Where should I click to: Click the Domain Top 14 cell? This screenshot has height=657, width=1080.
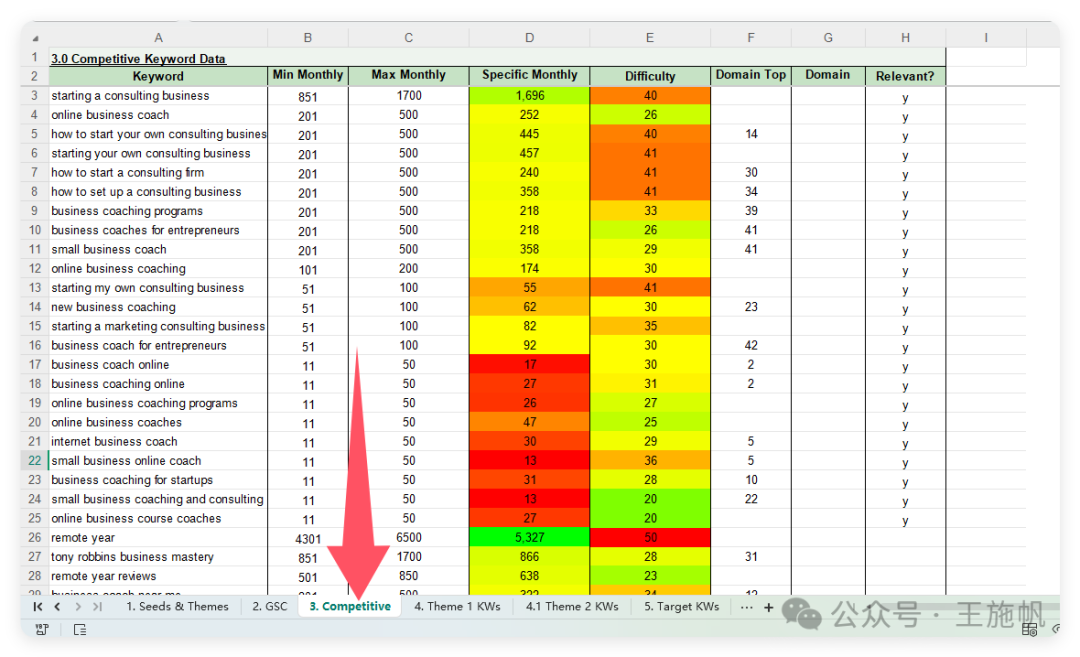[751, 134]
